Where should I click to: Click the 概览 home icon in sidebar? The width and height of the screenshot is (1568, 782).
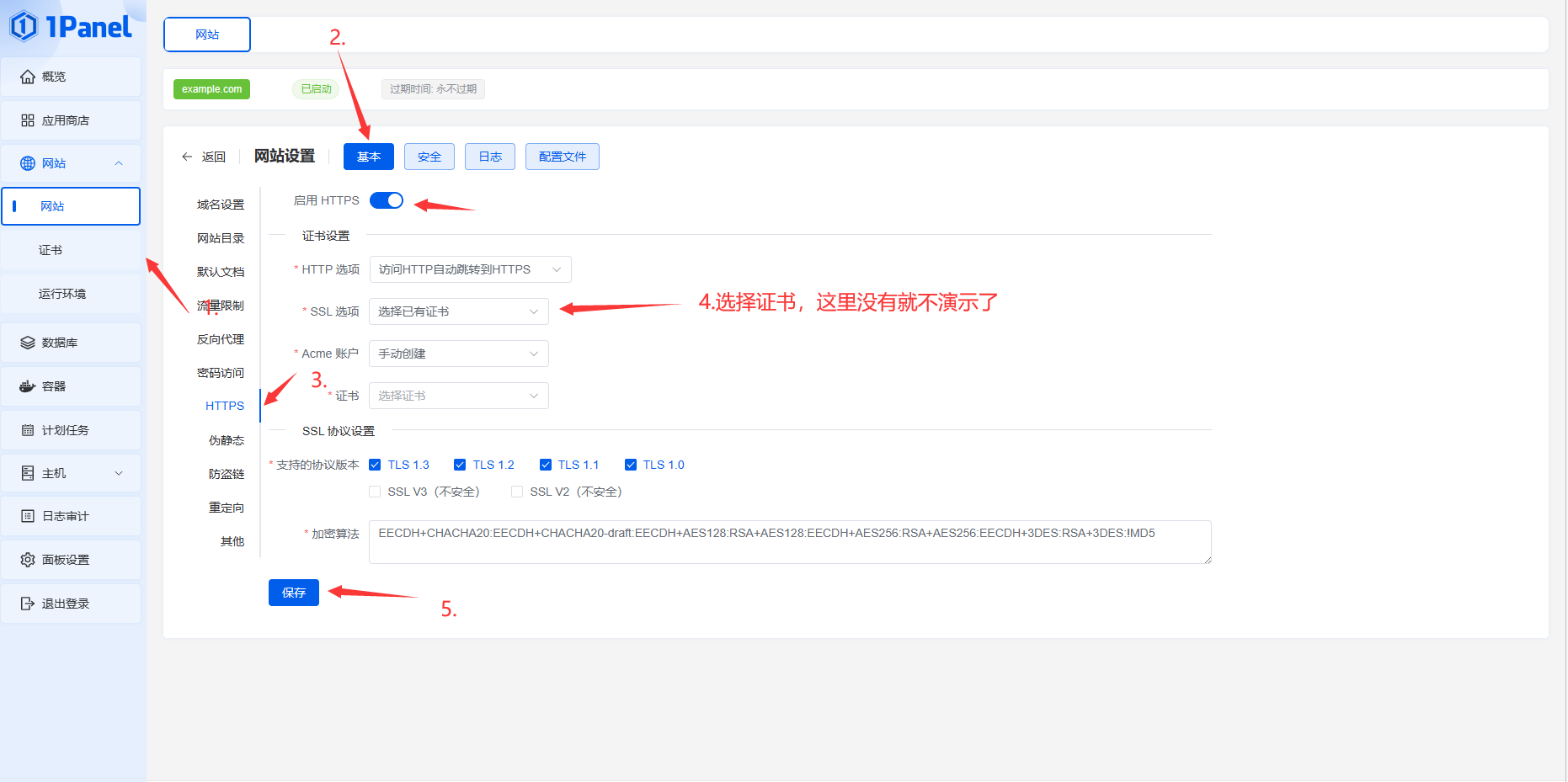tap(28, 77)
